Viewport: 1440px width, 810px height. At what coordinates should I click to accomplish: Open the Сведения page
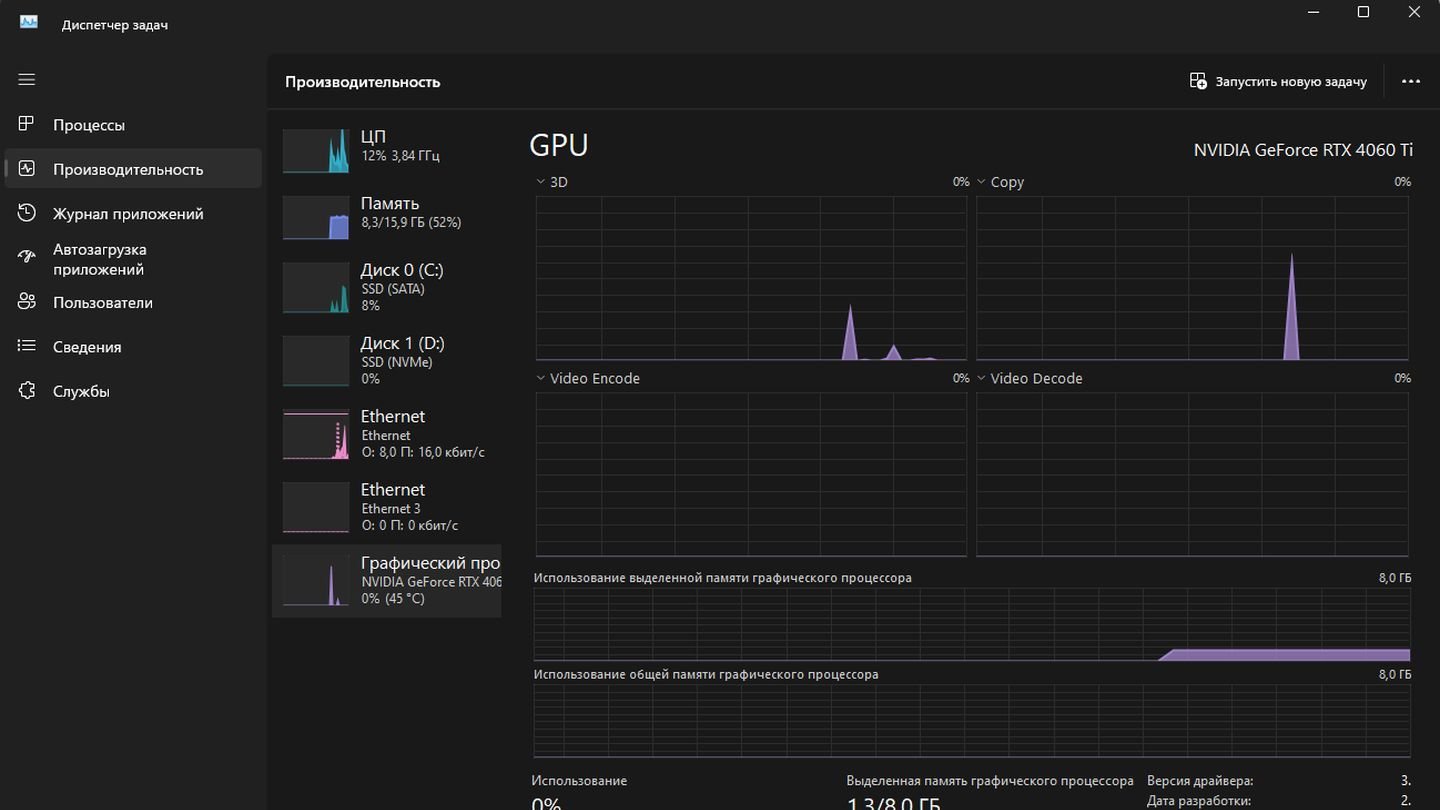point(133,346)
